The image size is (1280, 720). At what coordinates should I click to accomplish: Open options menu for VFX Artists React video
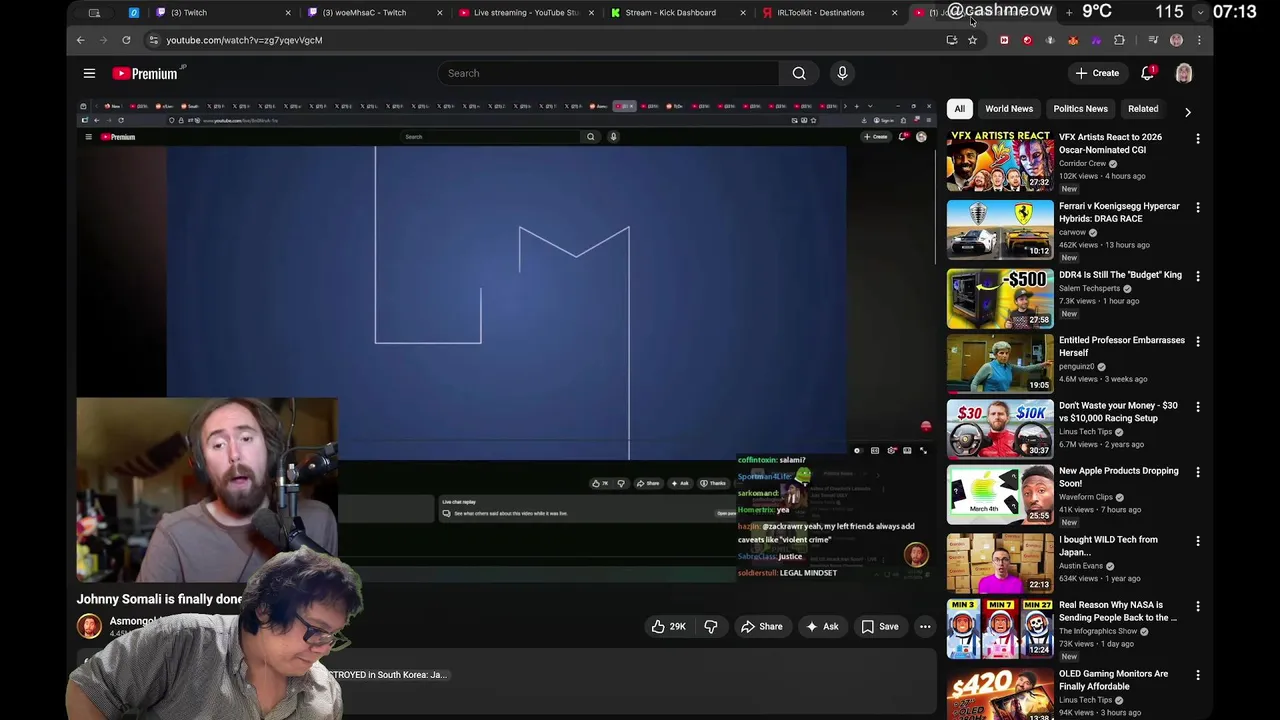(x=1198, y=139)
